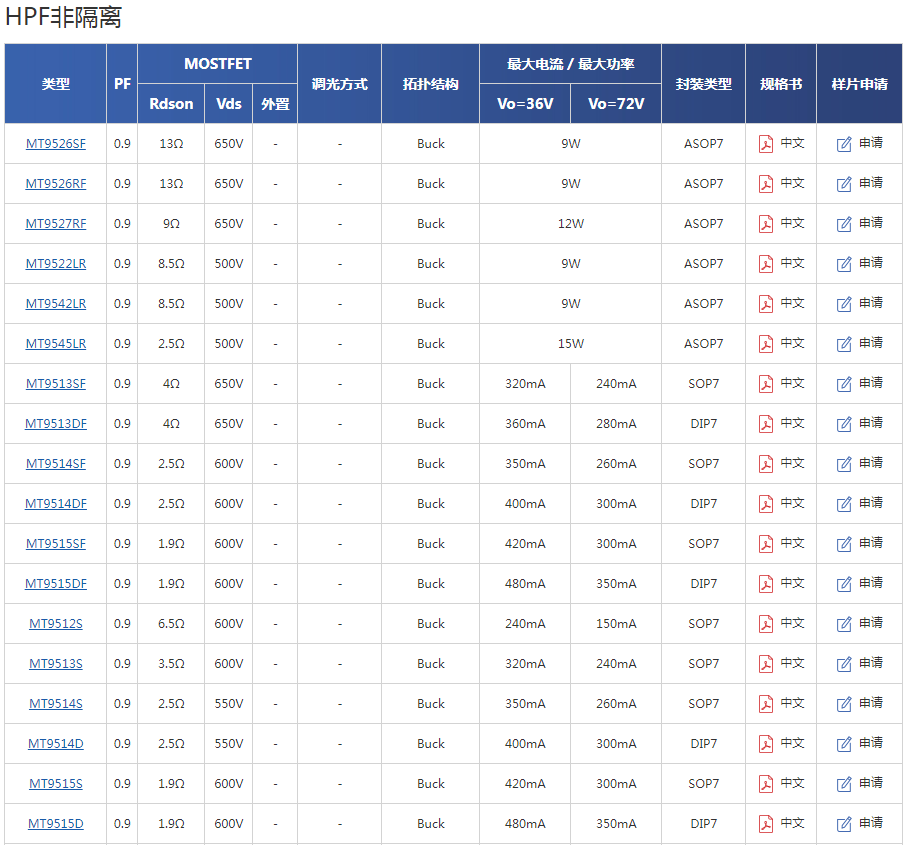Click the 封装类型 column header
The height and width of the screenshot is (845, 906).
click(x=703, y=84)
